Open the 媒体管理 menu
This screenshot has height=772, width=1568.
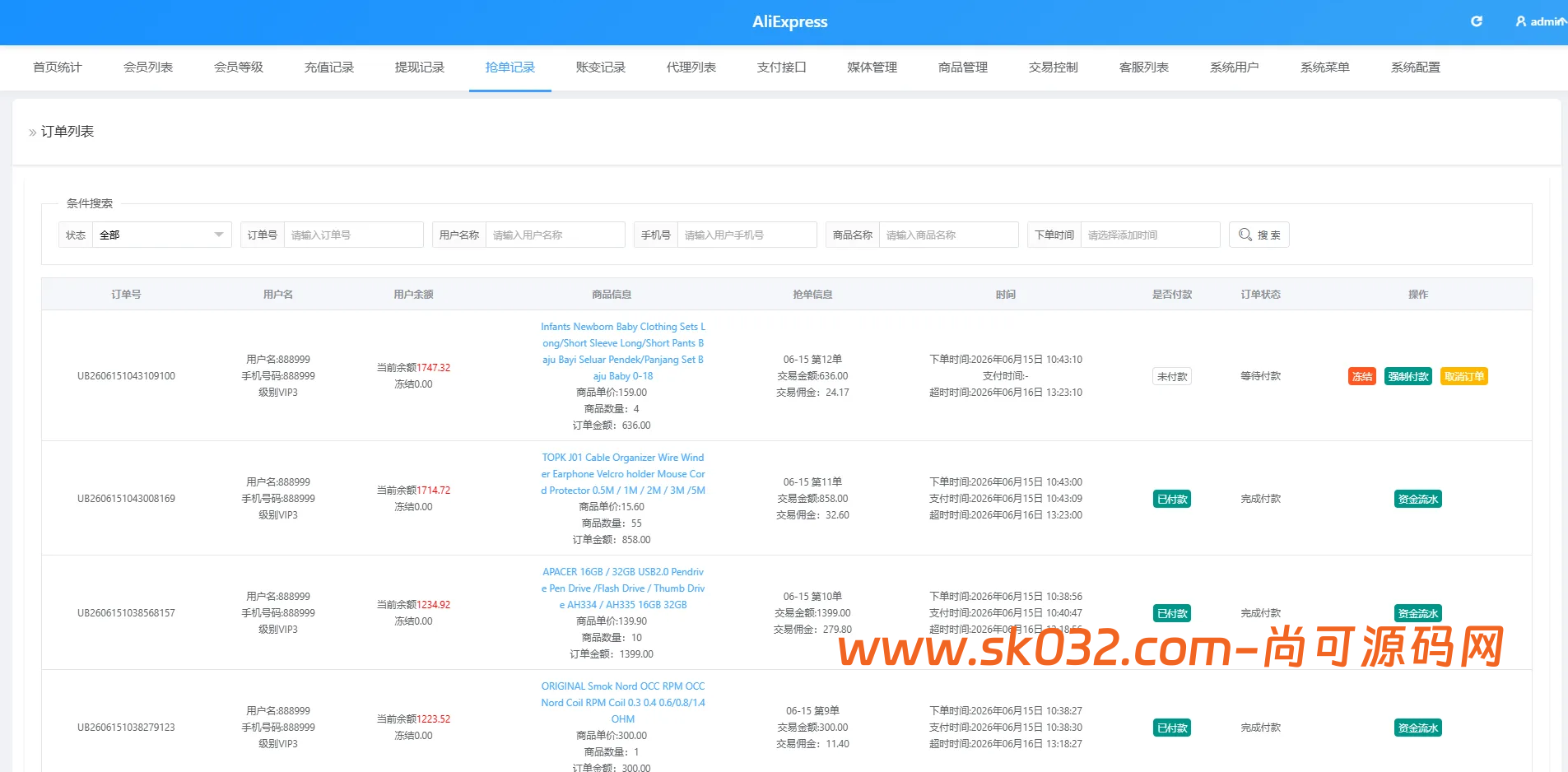point(872,67)
